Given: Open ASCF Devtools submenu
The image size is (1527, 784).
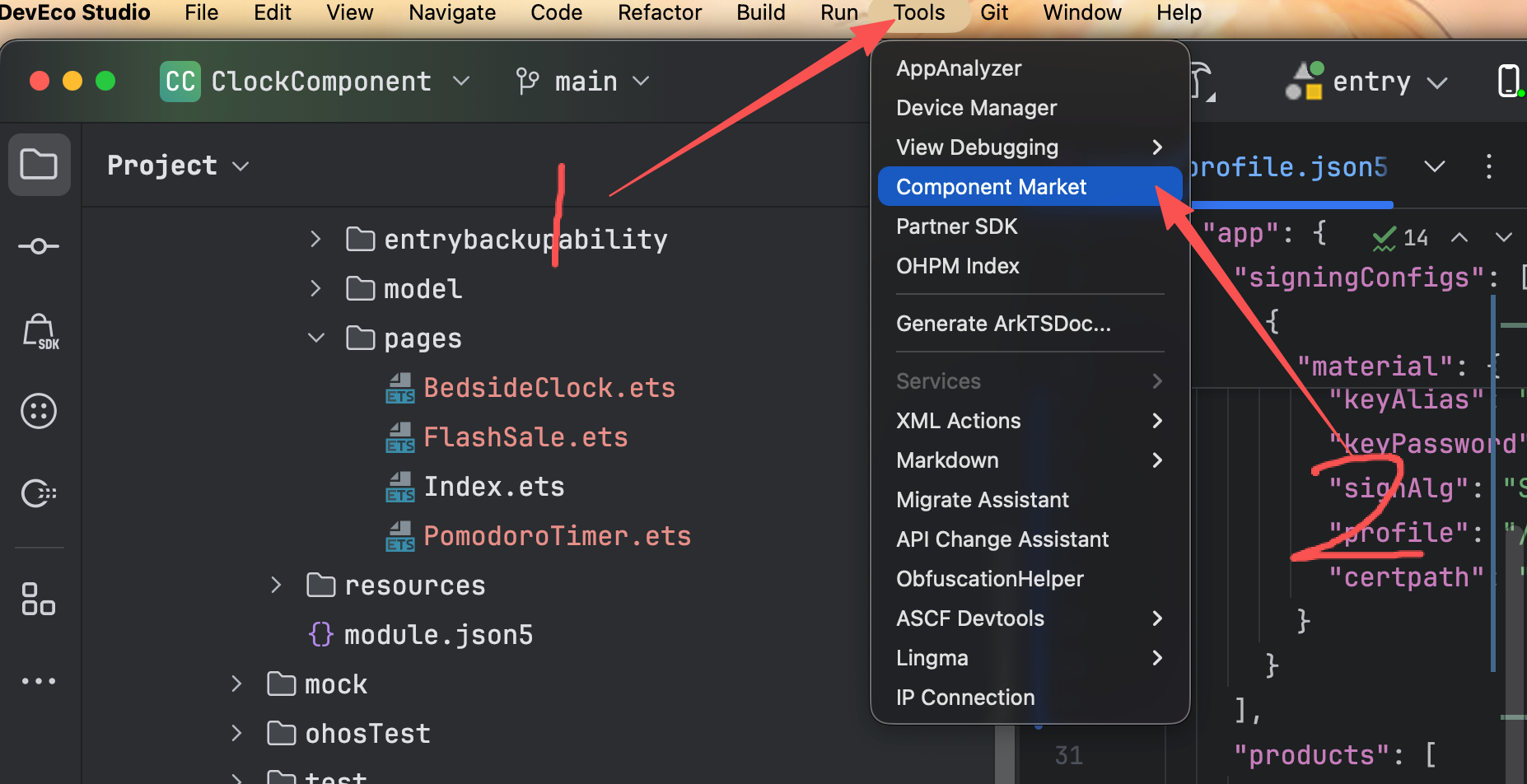Looking at the screenshot, I should click(x=1030, y=618).
